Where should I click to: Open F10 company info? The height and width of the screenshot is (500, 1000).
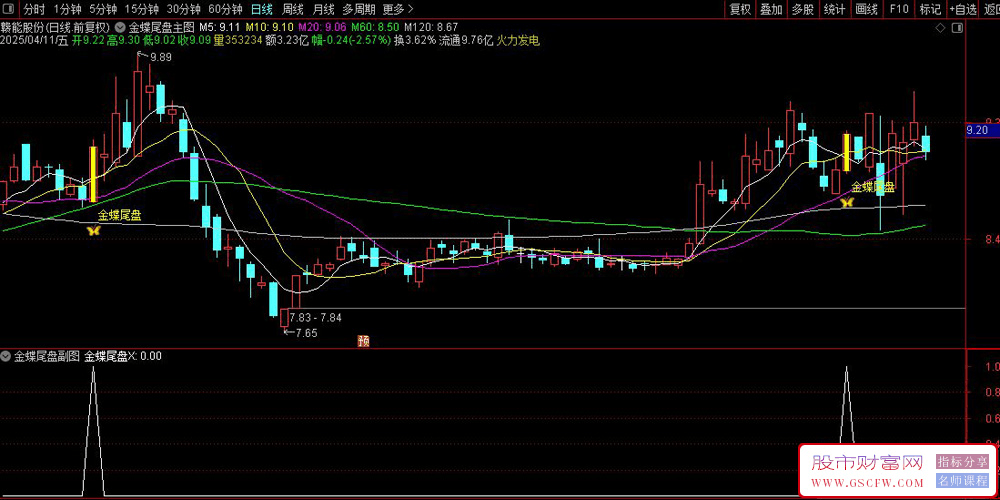point(899,9)
